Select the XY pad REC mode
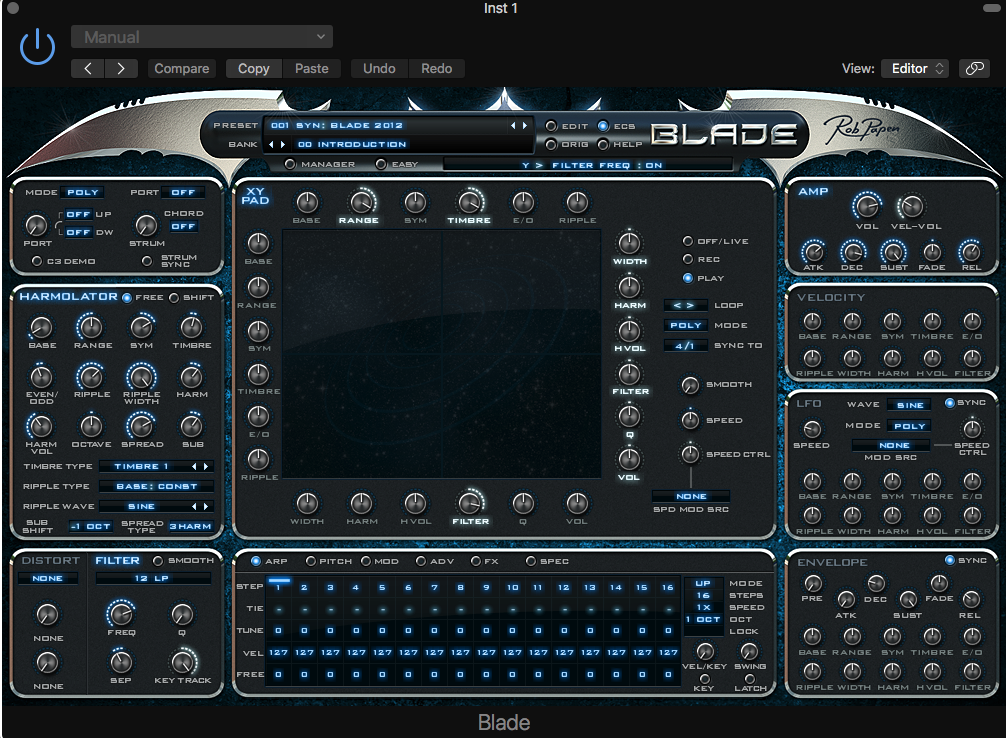 pyautogui.click(x=688, y=259)
